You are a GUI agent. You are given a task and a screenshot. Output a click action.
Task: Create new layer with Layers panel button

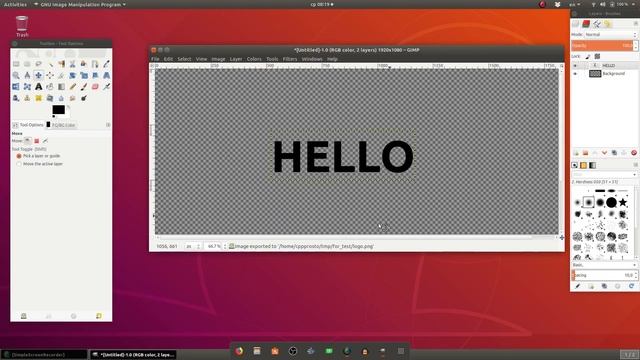coord(576,153)
